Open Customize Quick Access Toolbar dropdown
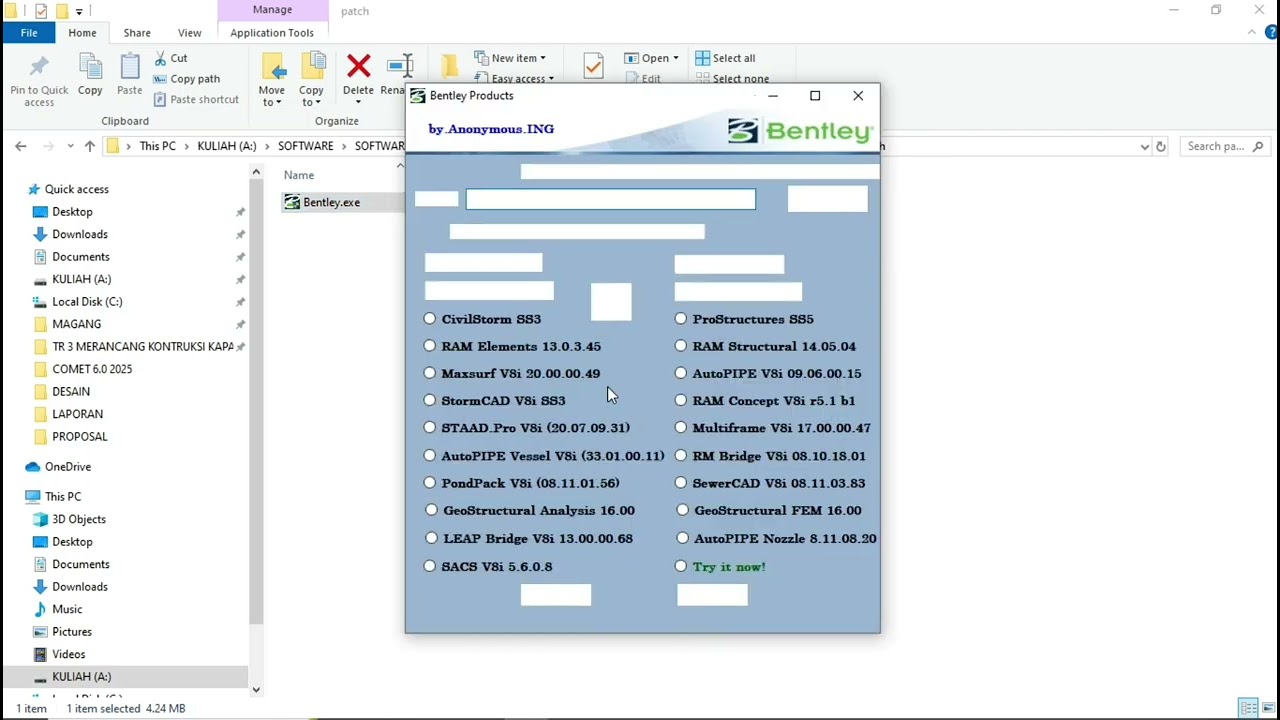The image size is (1280, 720). 79,12
